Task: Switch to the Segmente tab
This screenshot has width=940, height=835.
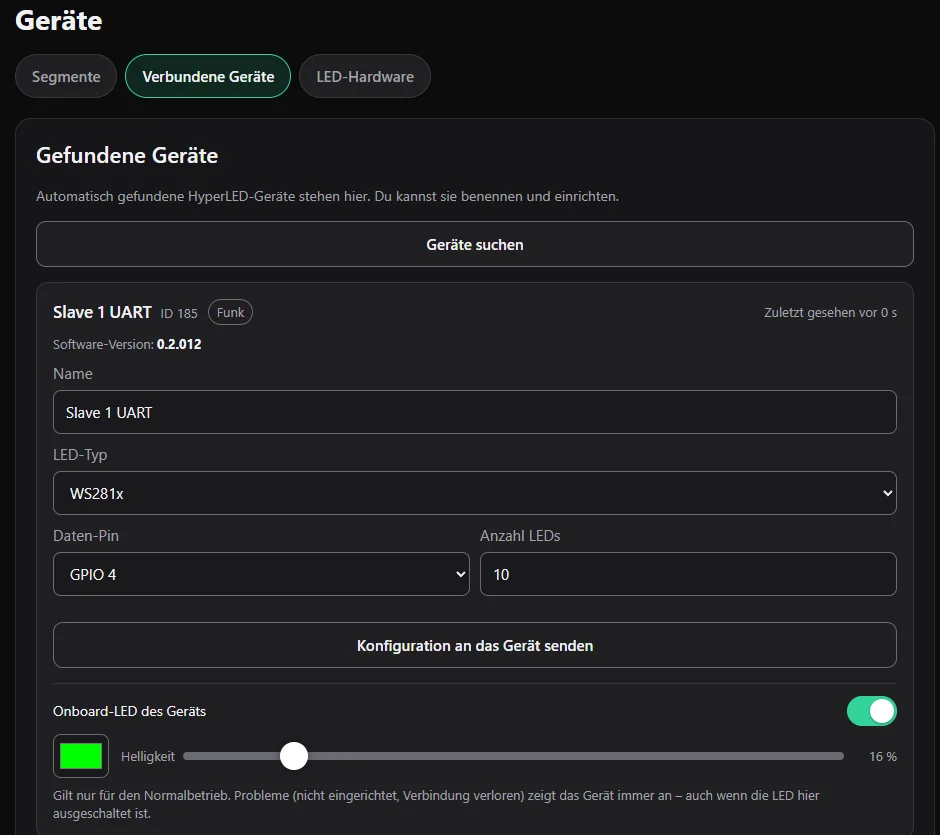Action: [66, 76]
